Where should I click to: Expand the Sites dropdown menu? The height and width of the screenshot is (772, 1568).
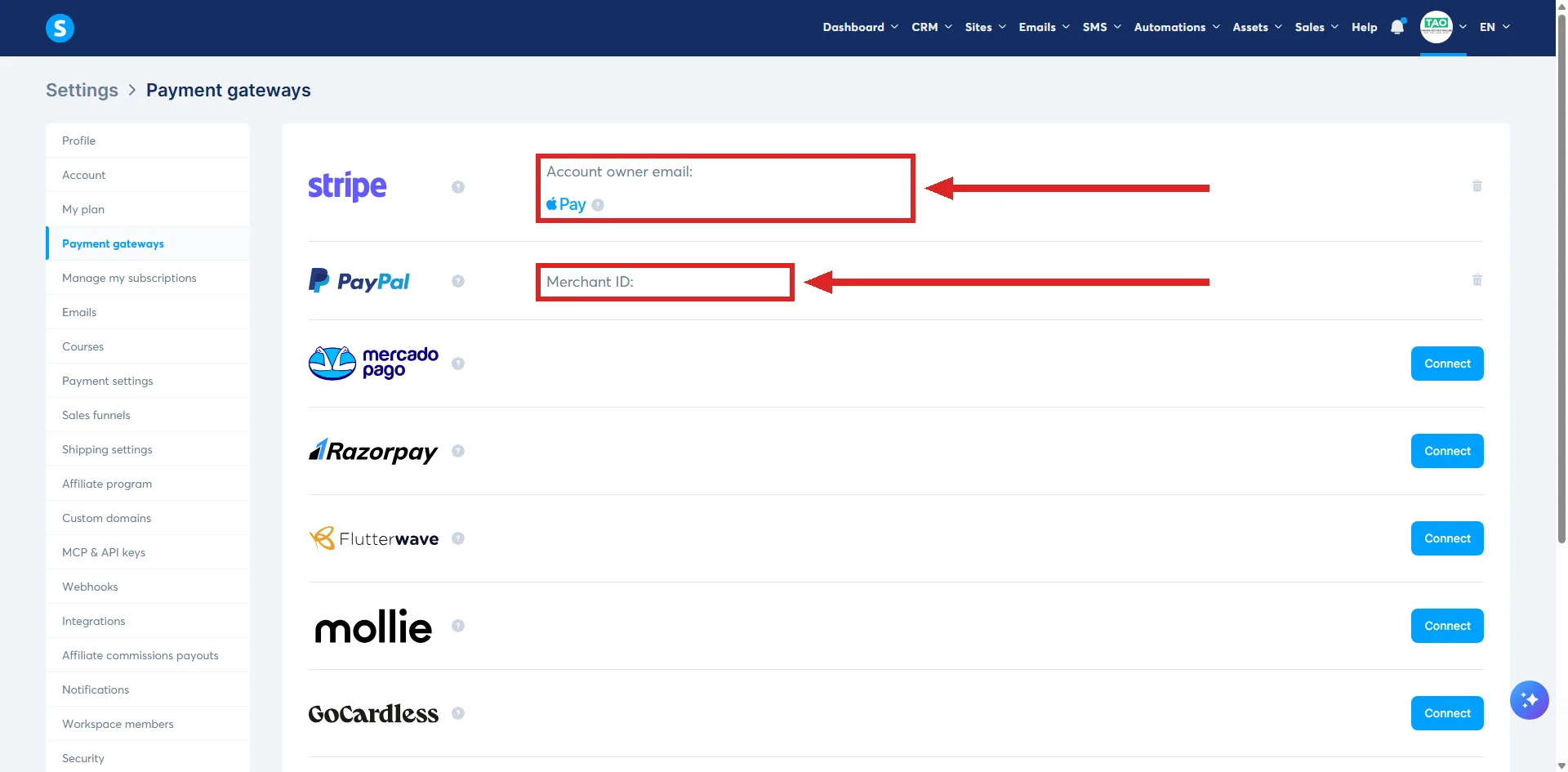[x=985, y=27]
